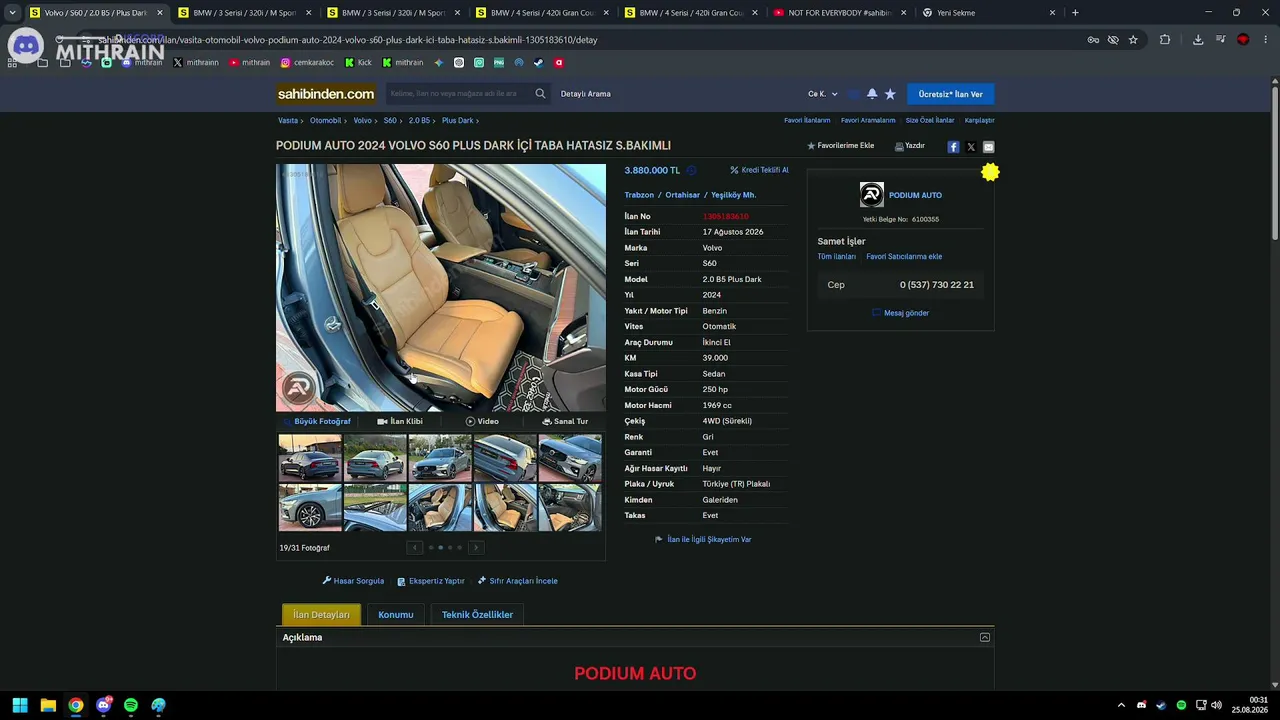The image size is (1280, 720).
Task: Click Ekspertiz Yaptır link
Action: [431, 581]
